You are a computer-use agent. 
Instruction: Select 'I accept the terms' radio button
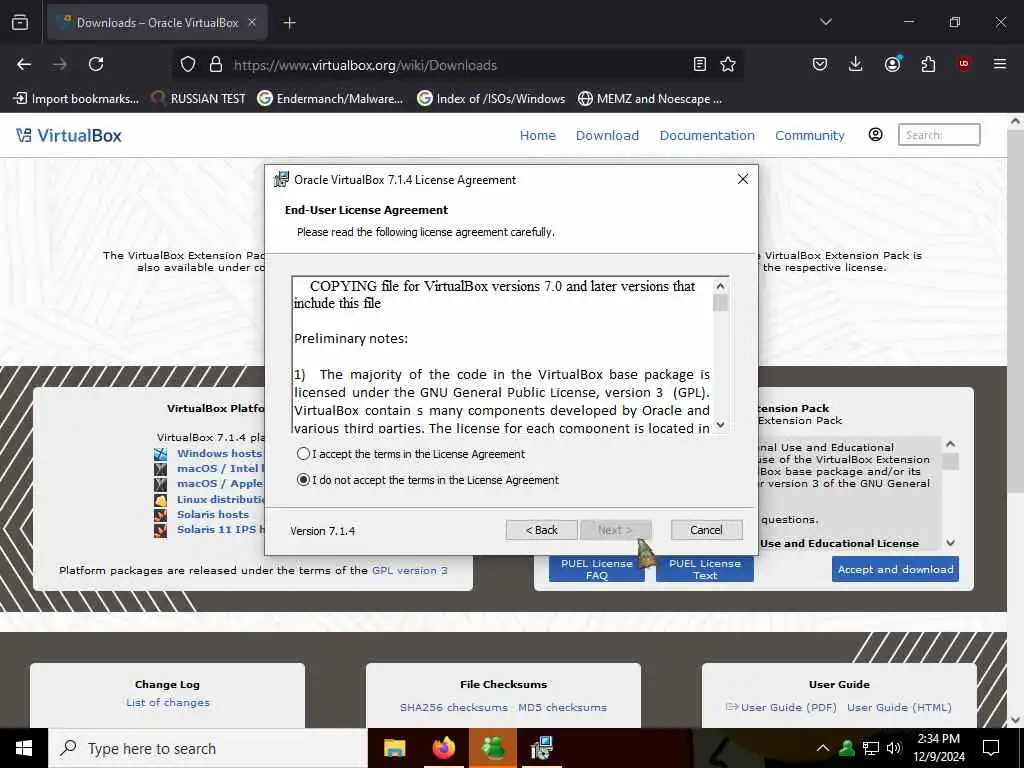(303, 454)
